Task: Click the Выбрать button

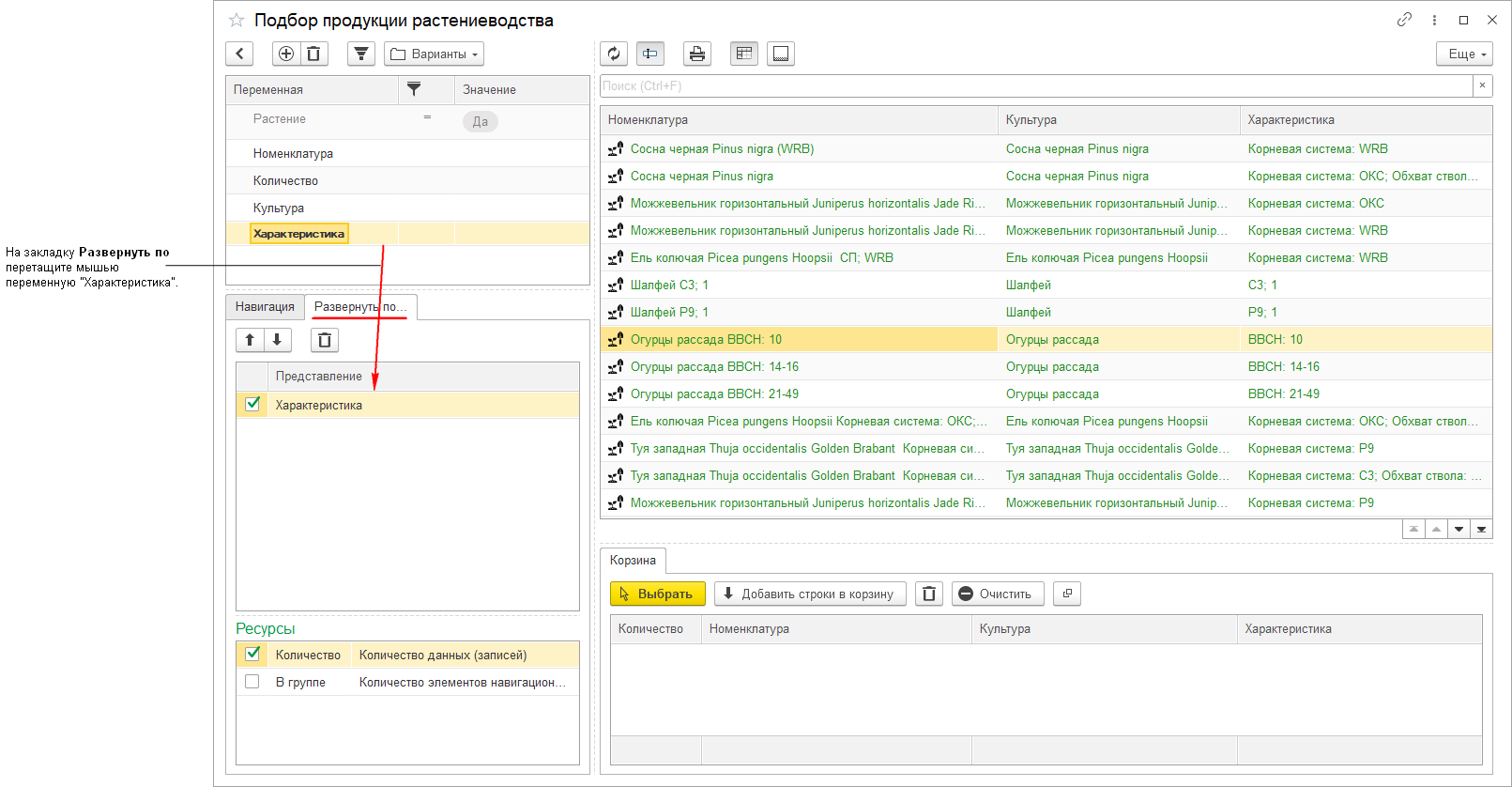Action: click(657, 594)
